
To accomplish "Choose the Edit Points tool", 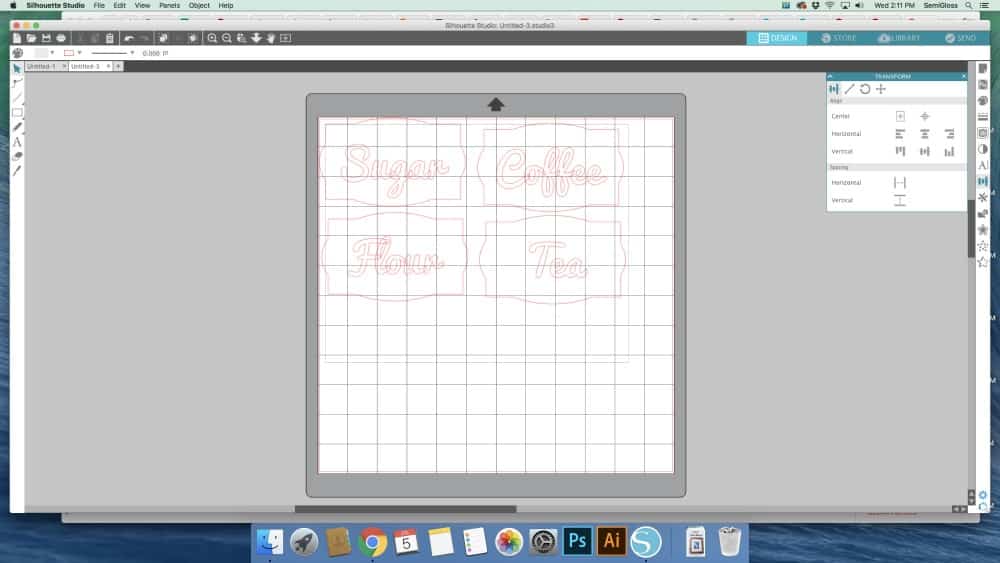I will coord(17,83).
